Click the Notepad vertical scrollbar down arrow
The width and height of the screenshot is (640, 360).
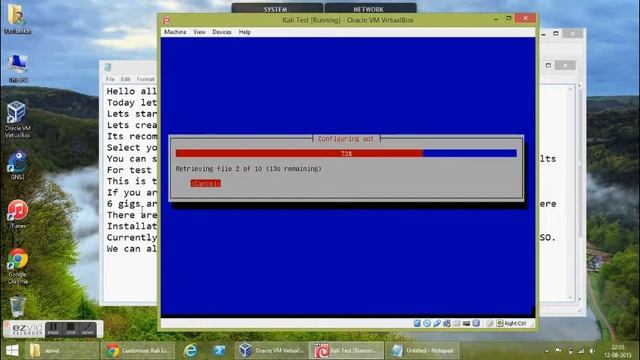coord(570,298)
